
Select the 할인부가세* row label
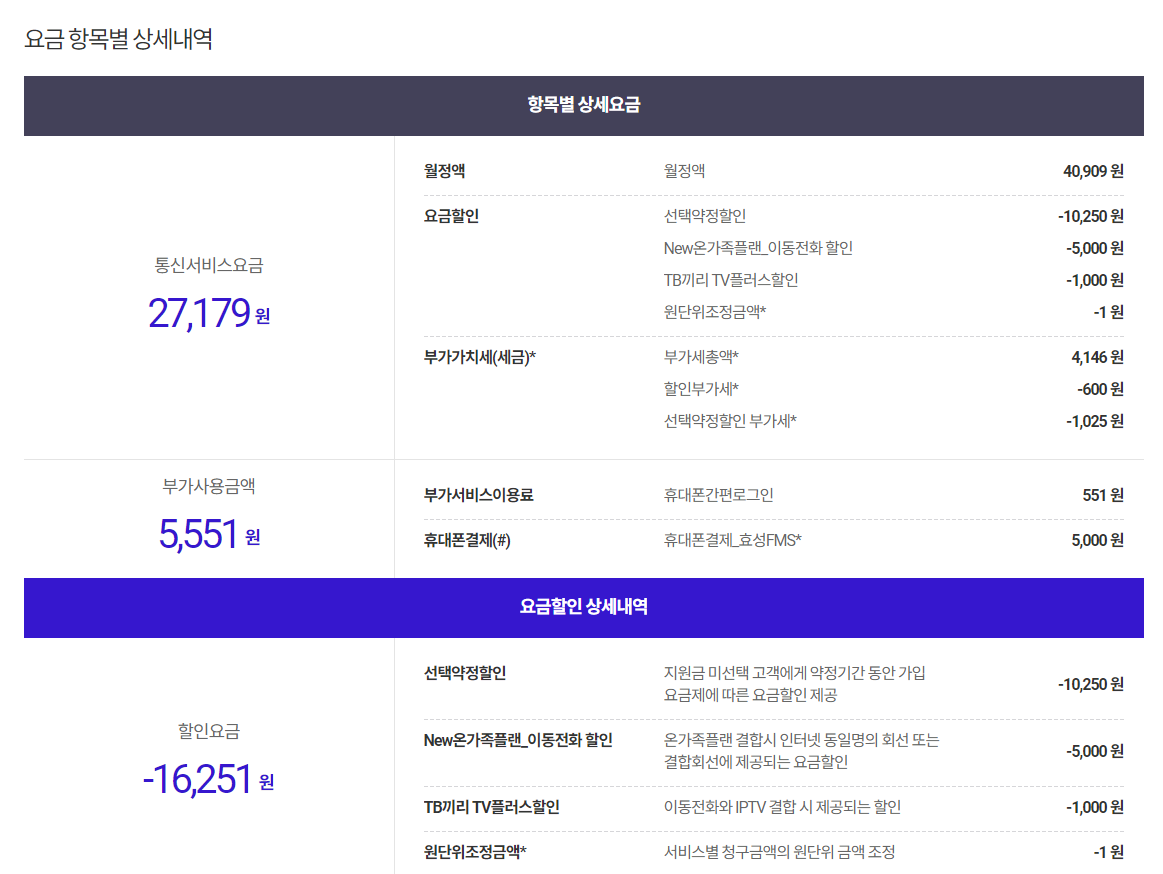[x=700, y=389]
